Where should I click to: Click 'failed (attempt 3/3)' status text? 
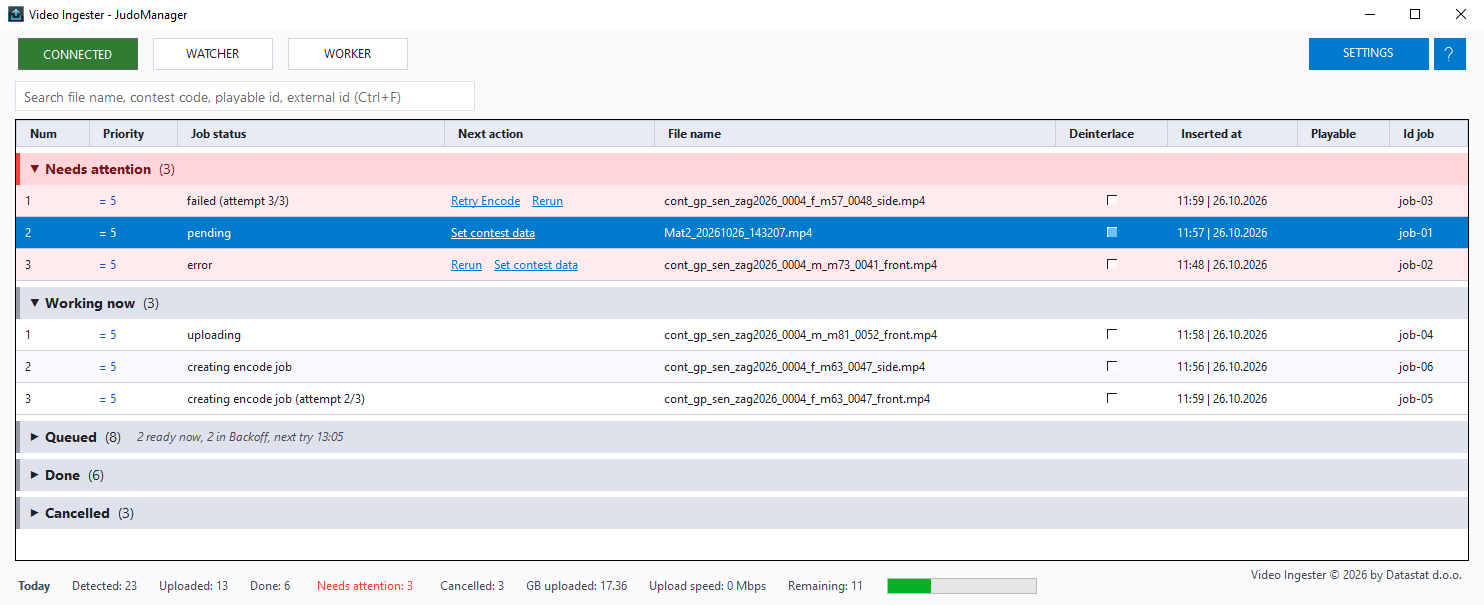pyautogui.click(x=238, y=201)
